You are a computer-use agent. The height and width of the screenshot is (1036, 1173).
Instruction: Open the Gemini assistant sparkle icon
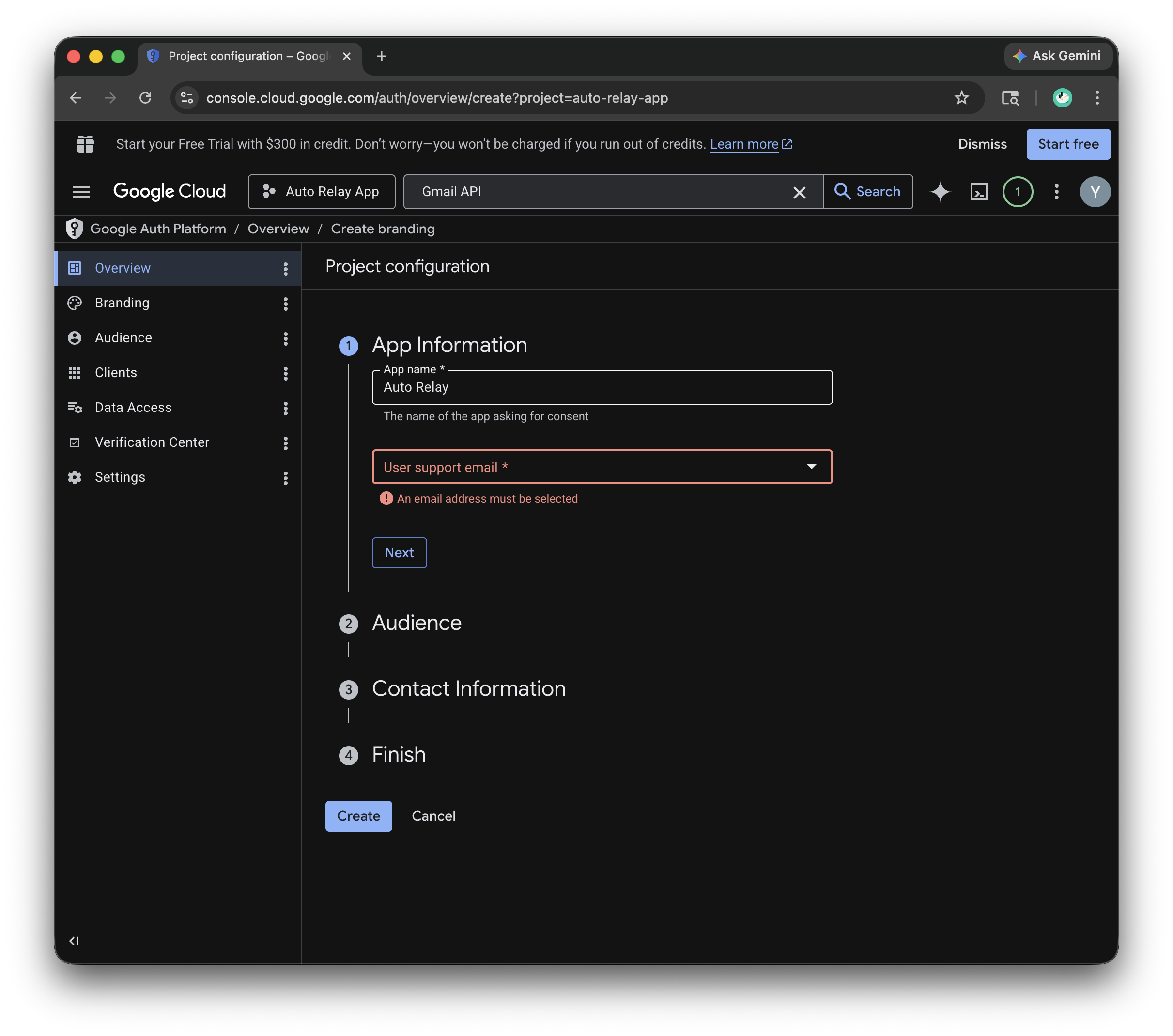click(x=940, y=192)
